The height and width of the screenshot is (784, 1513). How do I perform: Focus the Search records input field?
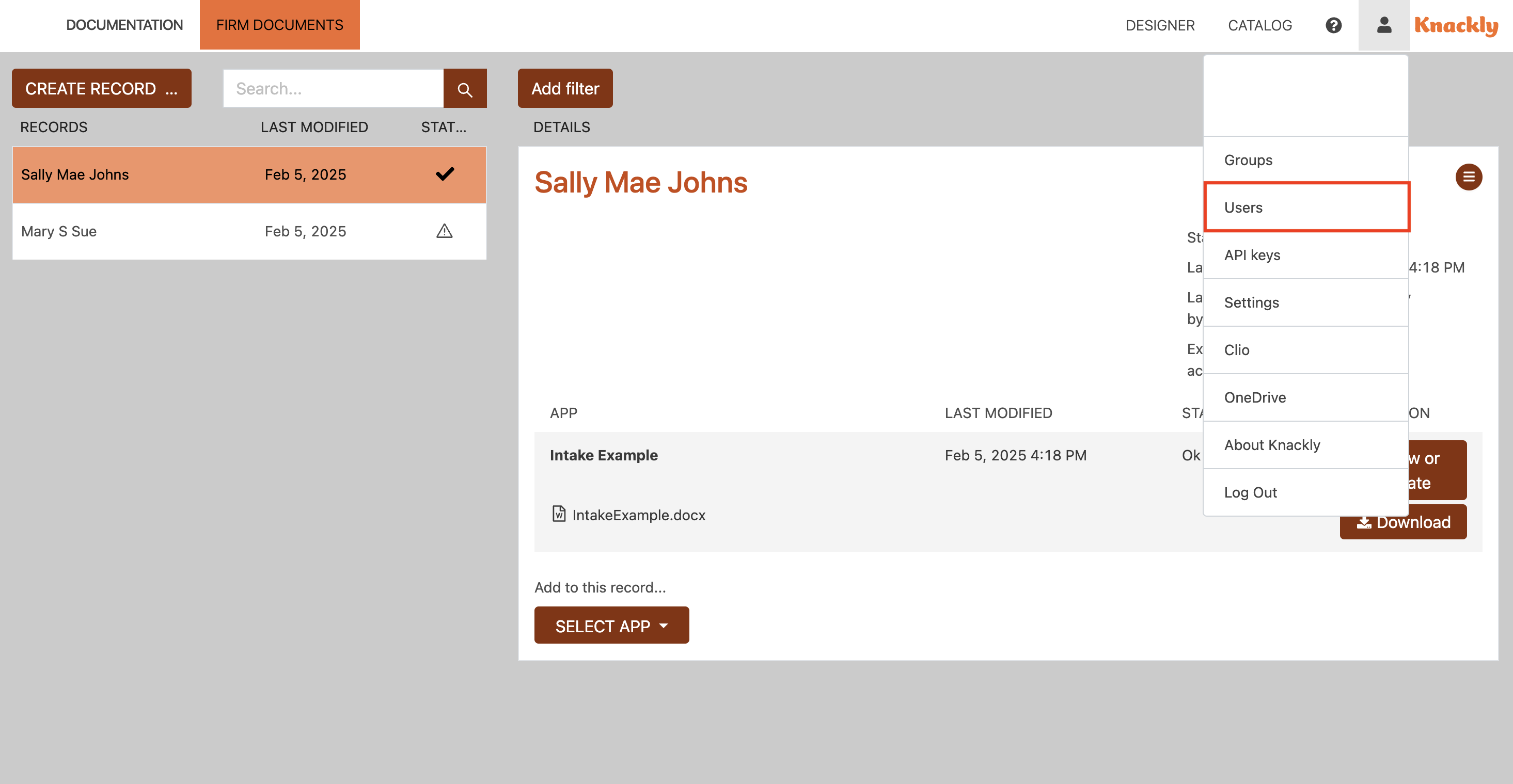(x=333, y=89)
